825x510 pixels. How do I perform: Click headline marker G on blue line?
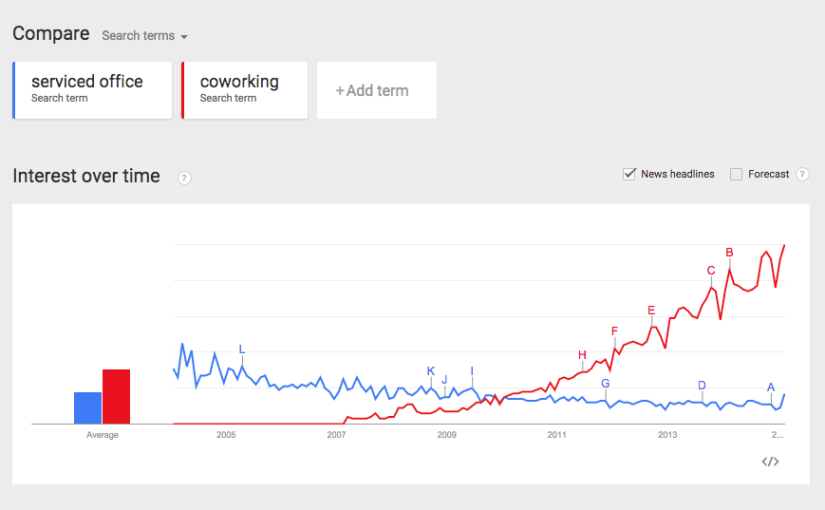coord(605,383)
